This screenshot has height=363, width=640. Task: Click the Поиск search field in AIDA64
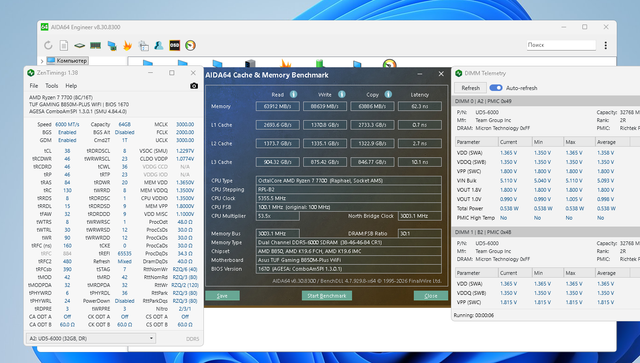coord(561,45)
